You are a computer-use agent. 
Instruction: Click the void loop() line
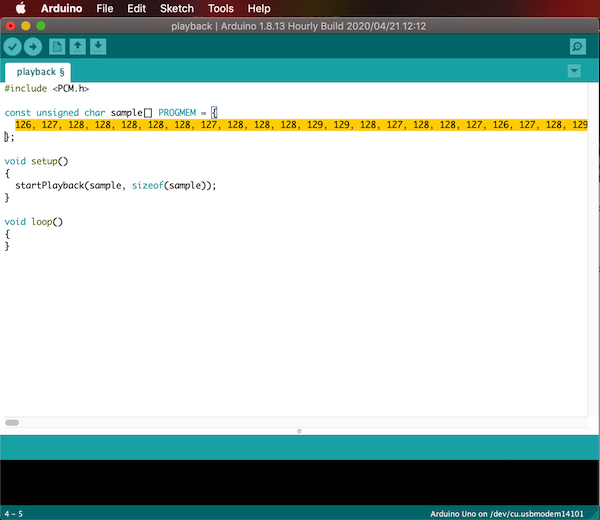34,222
